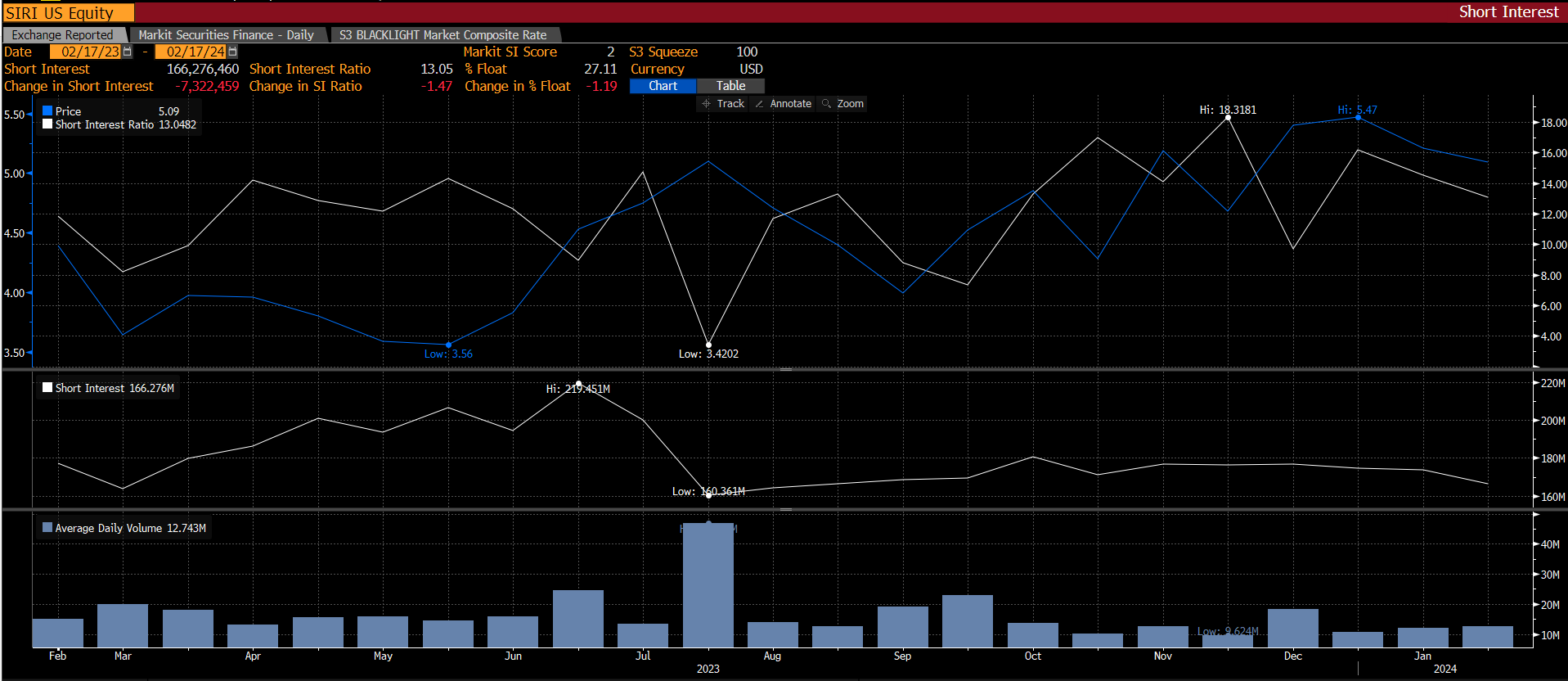The image size is (1568, 681).
Task: Click the Annotate pencil icon
Action: pyautogui.click(x=759, y=104)
